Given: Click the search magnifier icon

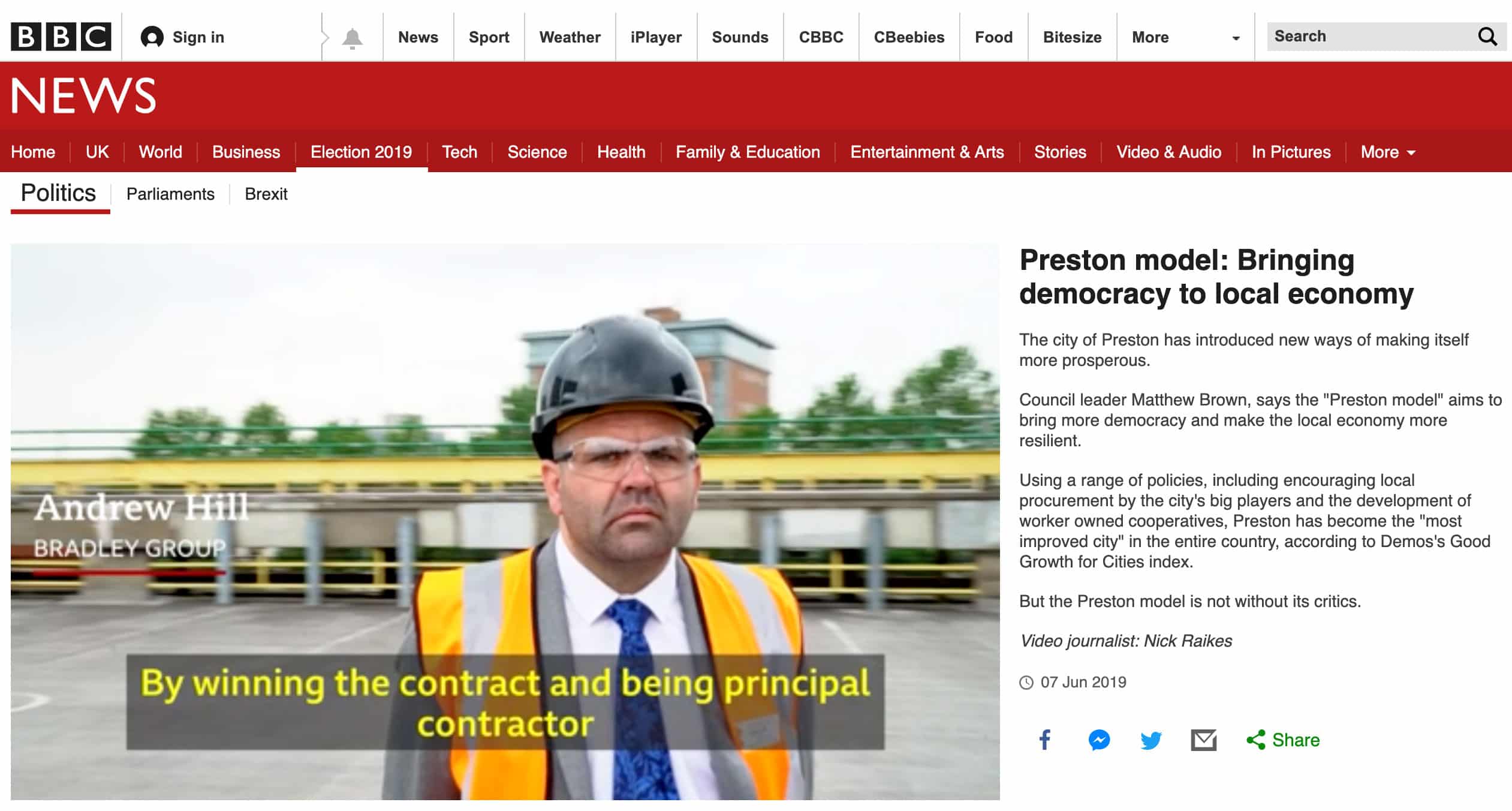Looking at the screenshot, I should point(1487,37).
